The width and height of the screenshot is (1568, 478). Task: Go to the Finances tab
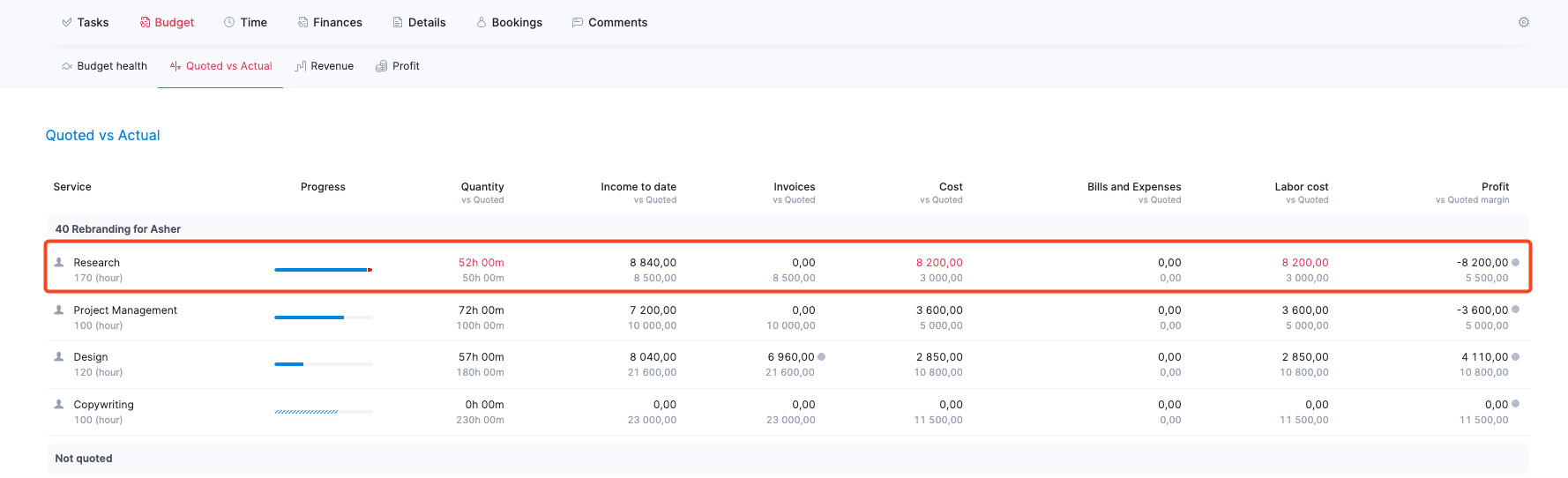pyautogui.click(x=330, y=22)
